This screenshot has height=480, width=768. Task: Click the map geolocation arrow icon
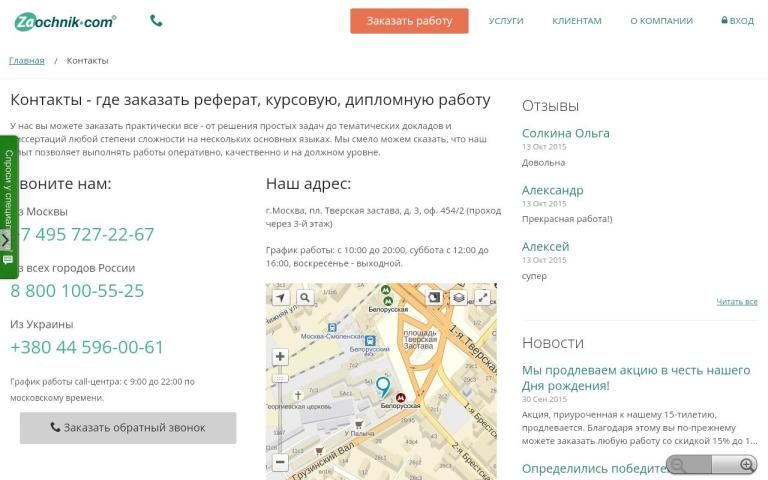click(x=281, y=298)
